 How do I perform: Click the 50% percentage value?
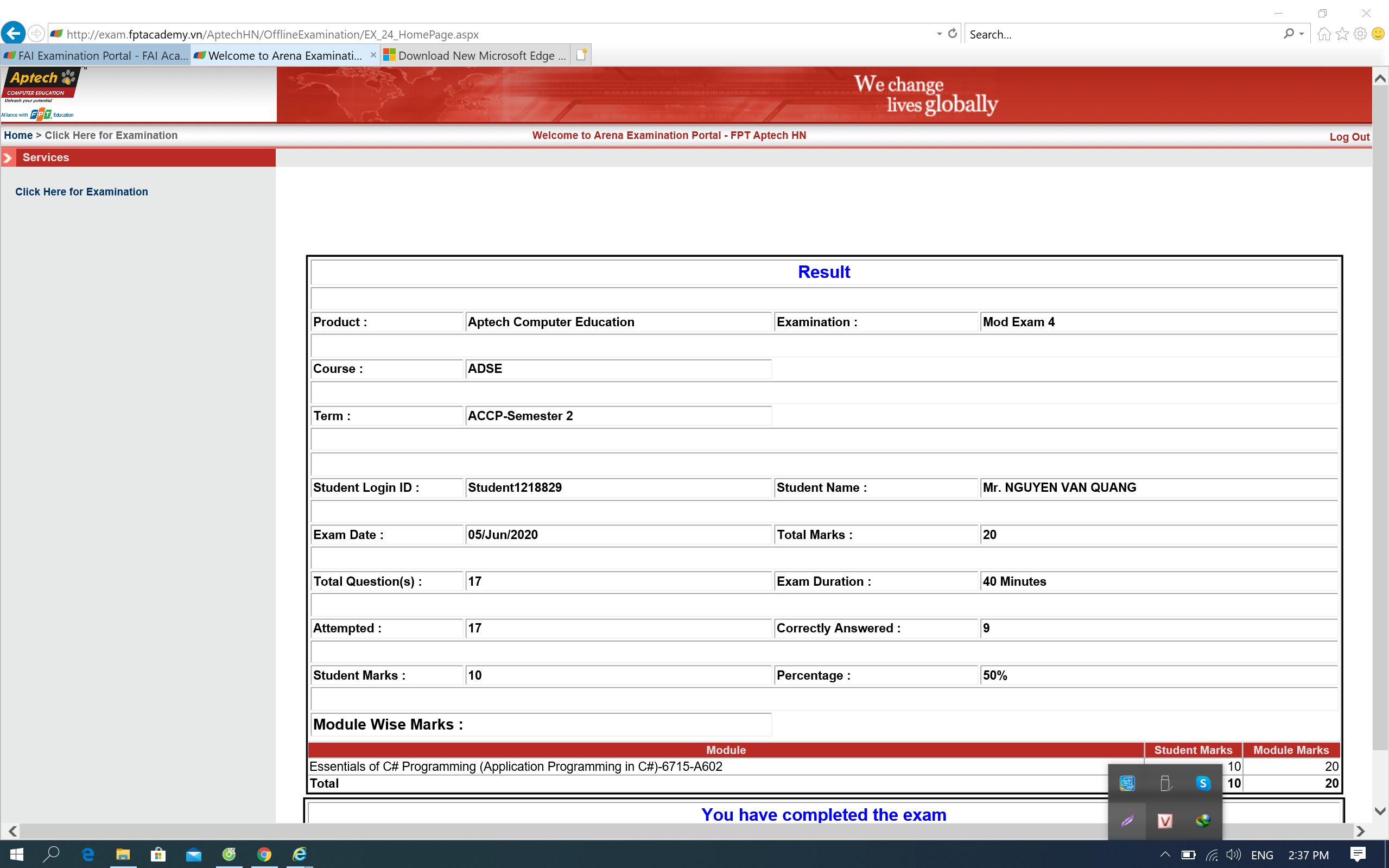coord(995,675)
